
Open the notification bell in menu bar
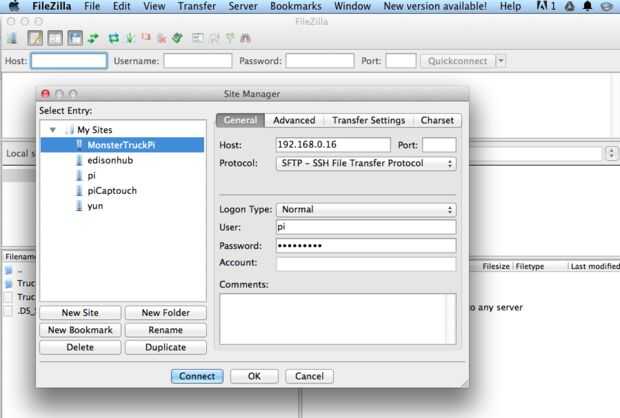(x=588, y=6)
